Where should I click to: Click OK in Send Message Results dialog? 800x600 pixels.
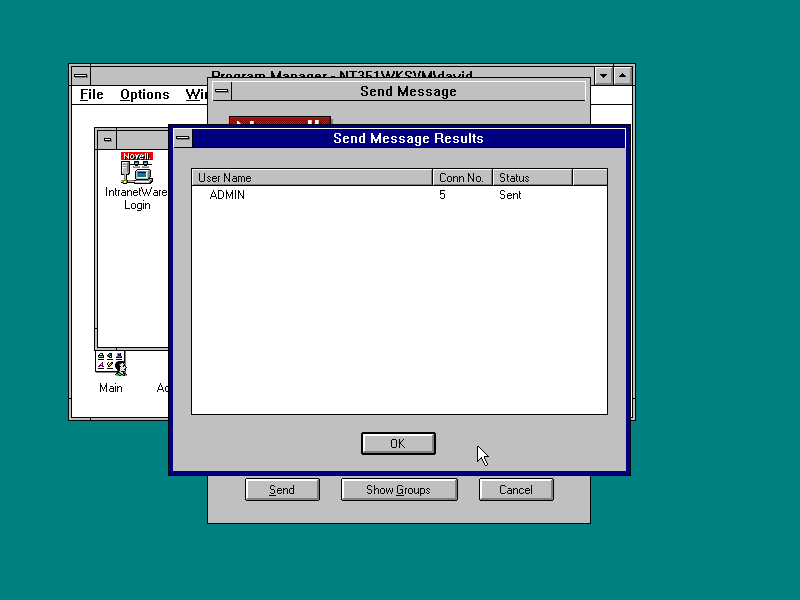pos(398,443)
